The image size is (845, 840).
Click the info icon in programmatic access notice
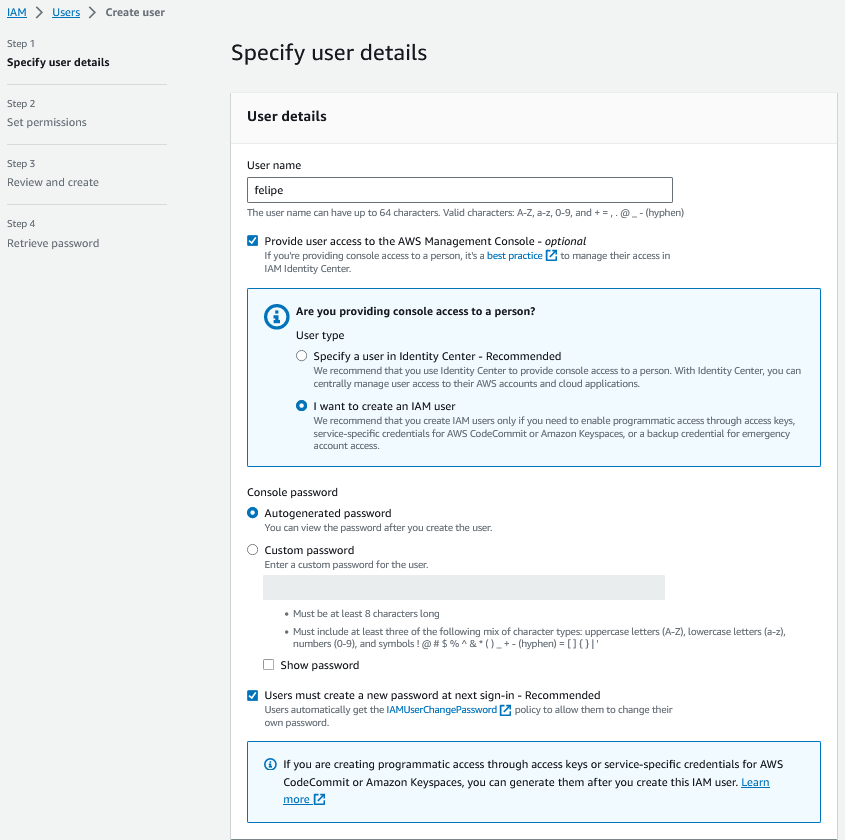pyautogui.click(x=270, y=765)
